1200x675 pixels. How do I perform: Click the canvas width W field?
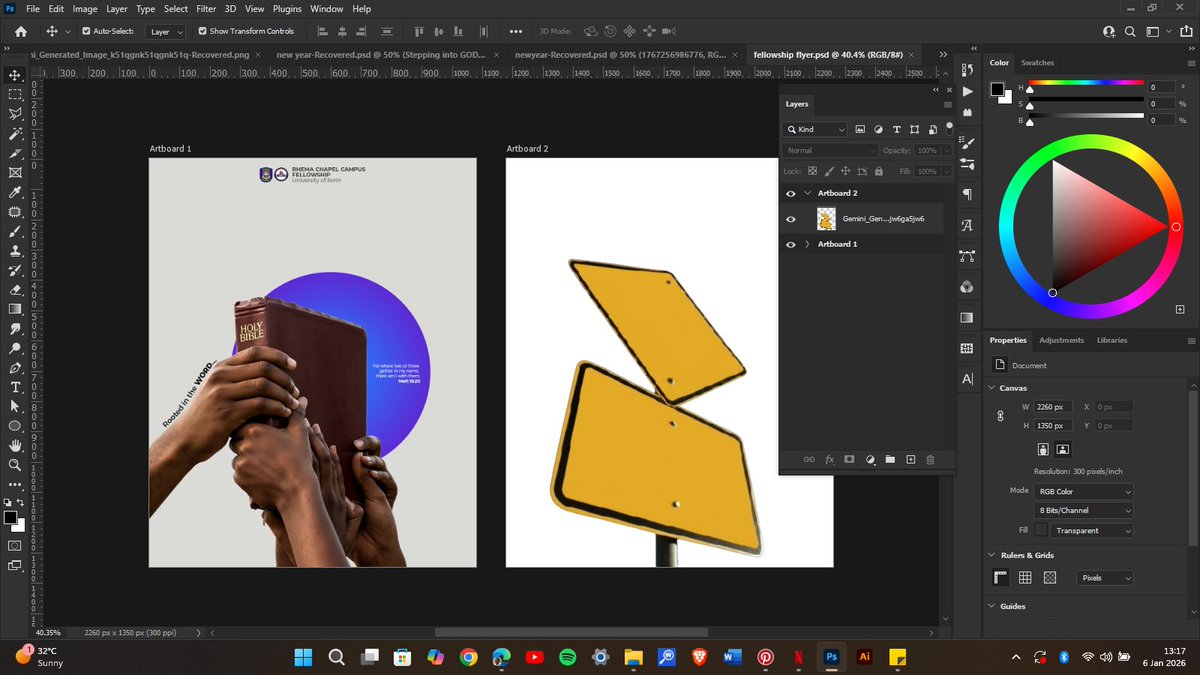click(x=1054, y=407)
